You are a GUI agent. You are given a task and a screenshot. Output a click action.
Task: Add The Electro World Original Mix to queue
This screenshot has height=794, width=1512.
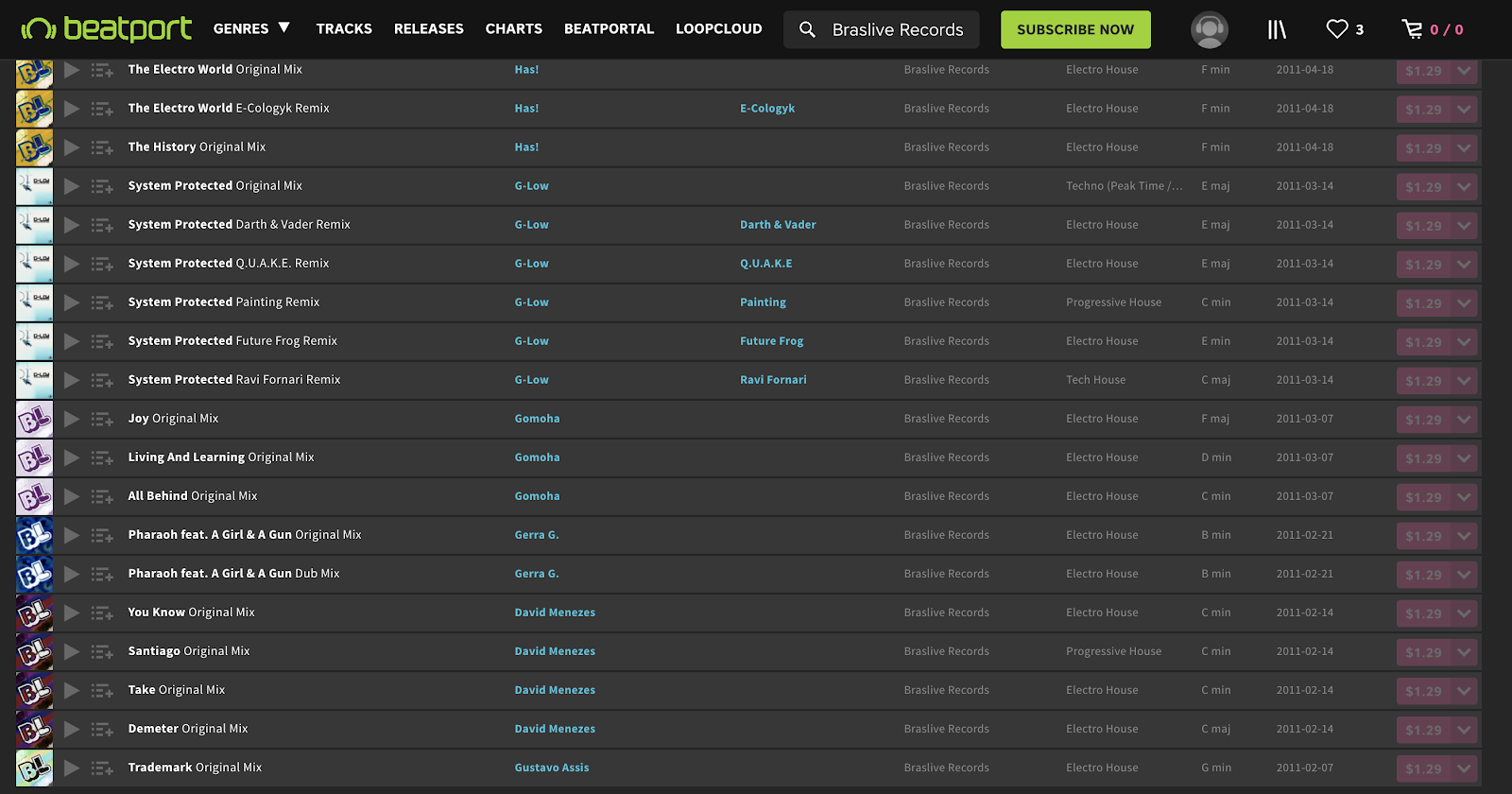click(x=102, y=70)
